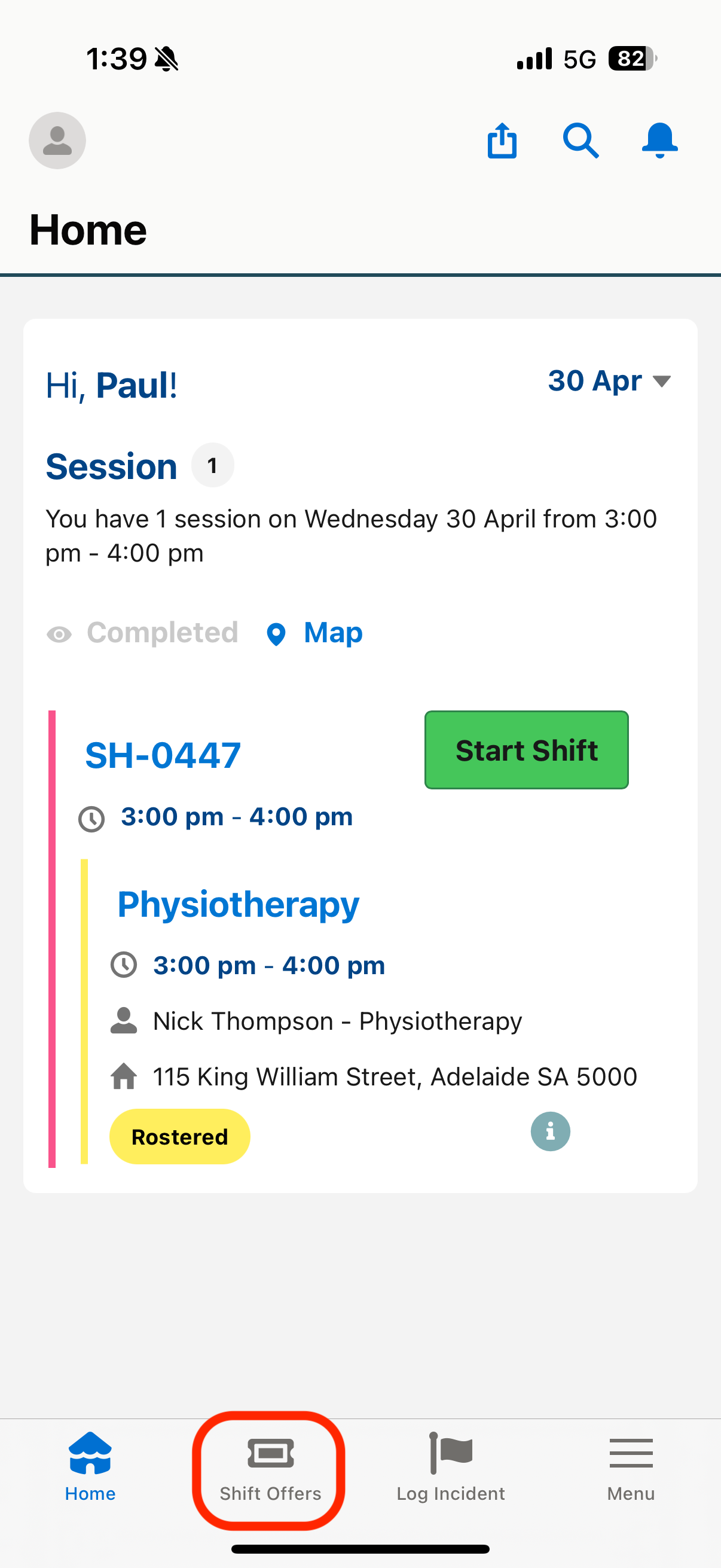
Task: Expand the 30 Apr date dropdown
Action: [x=609, y=381]
